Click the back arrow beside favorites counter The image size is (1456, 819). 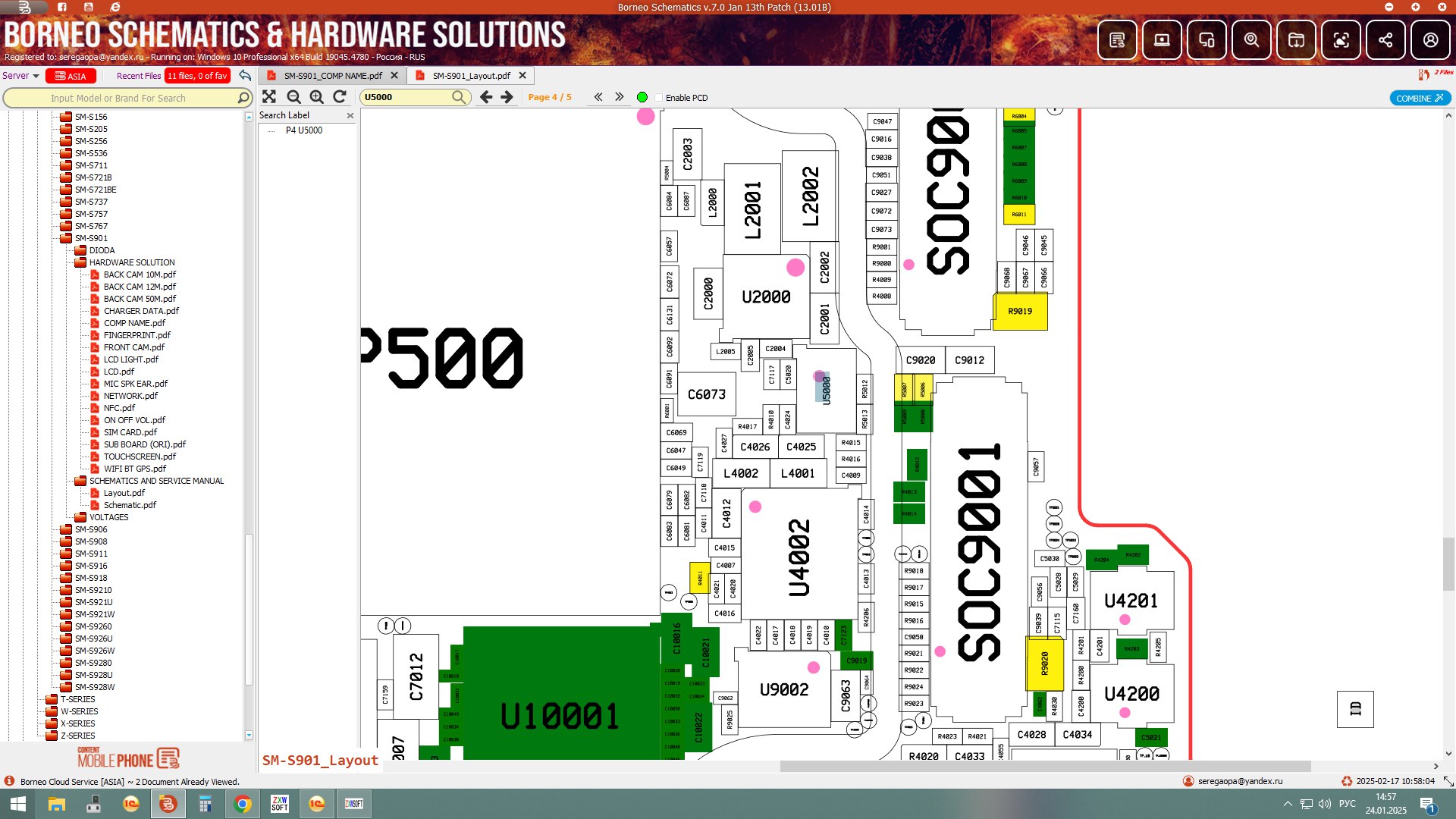(x=245, y=76)
